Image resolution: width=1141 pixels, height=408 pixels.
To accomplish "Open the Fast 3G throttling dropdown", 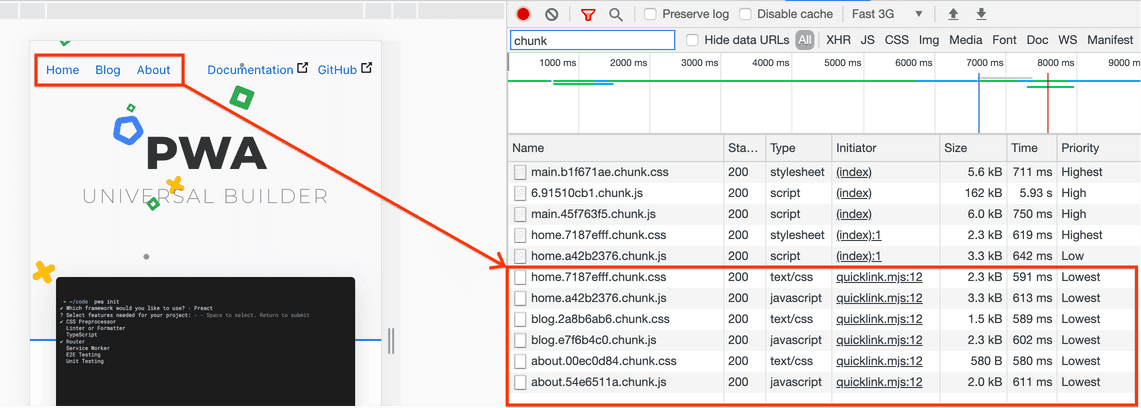I will (886, 14).
